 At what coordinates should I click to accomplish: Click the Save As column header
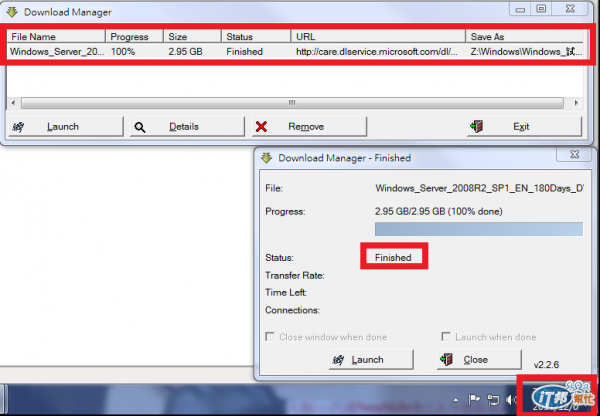tap(524, 37)
